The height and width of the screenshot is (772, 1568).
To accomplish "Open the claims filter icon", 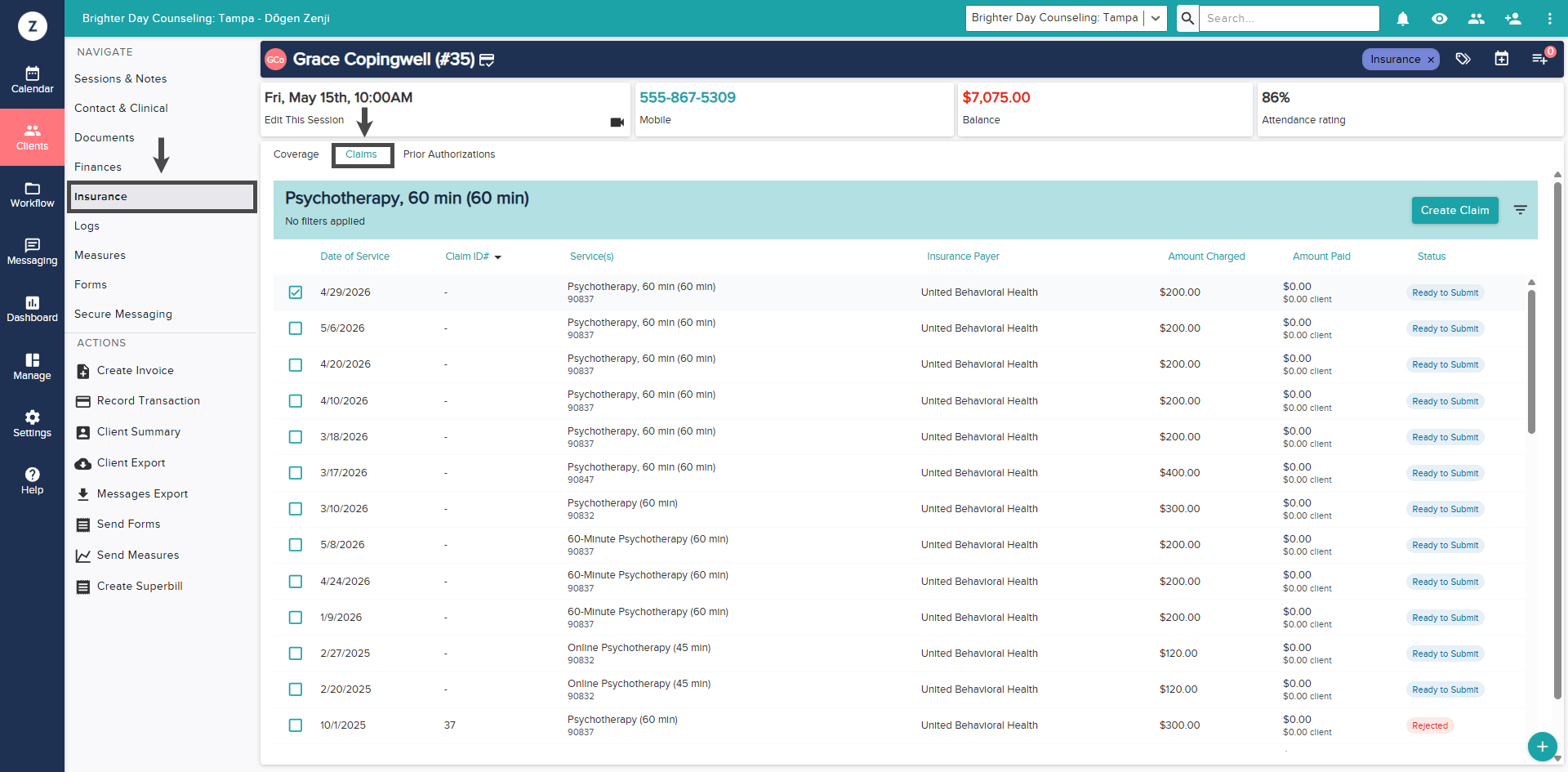I will pyautogui.click(x=1520, y=210).
